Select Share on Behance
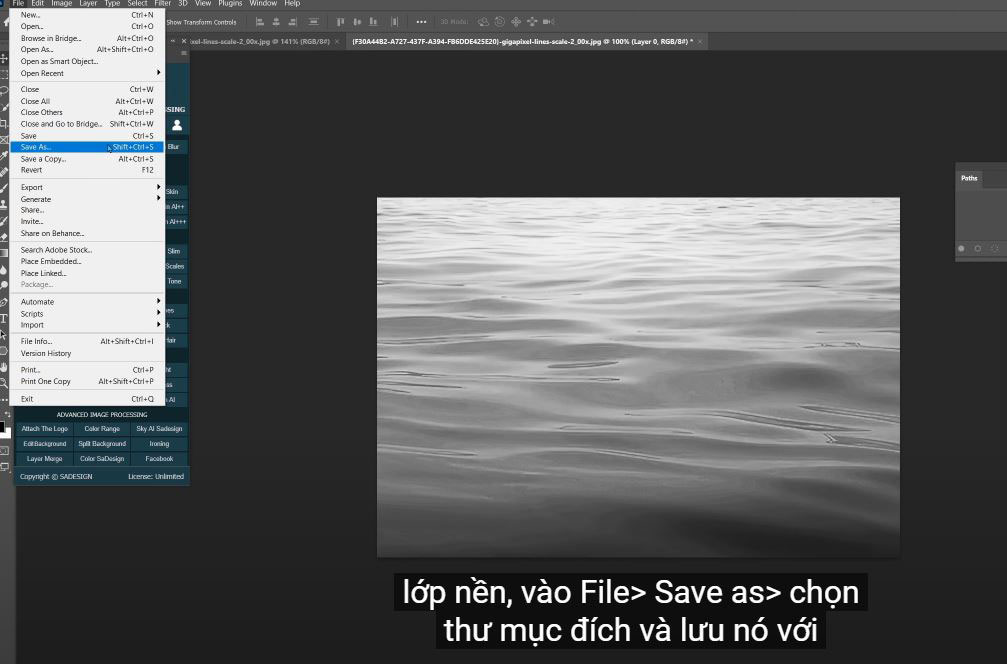This screenshot has height=664, width=1007. (88, 234)
